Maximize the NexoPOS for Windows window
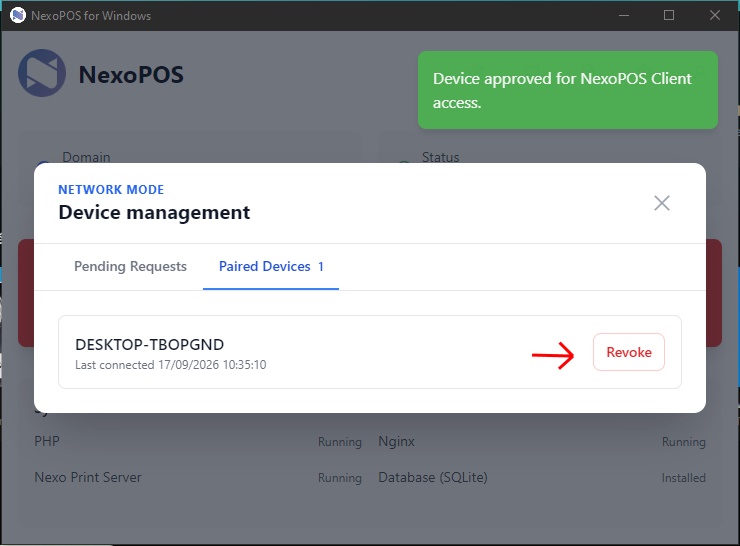Viewport: 740px width, 546px height. tap(669, 16)
